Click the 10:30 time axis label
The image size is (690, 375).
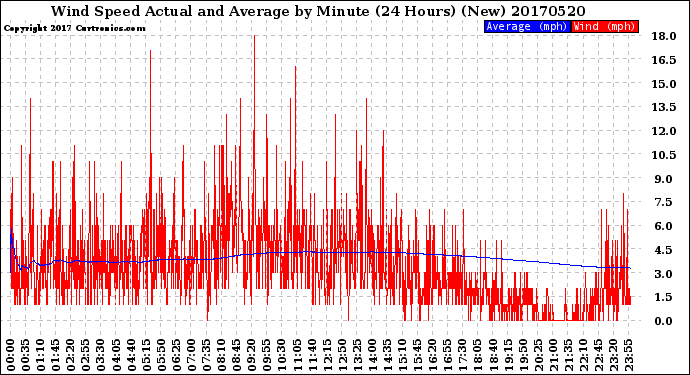coord(282,355)
